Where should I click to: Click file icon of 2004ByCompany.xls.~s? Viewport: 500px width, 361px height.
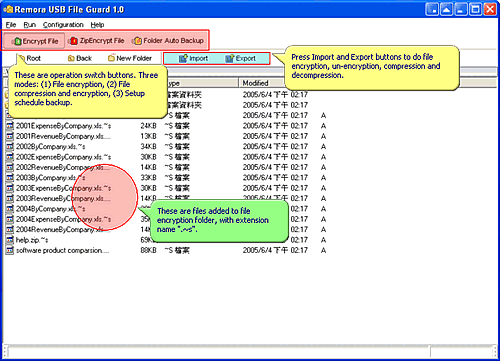coord(10,209)
